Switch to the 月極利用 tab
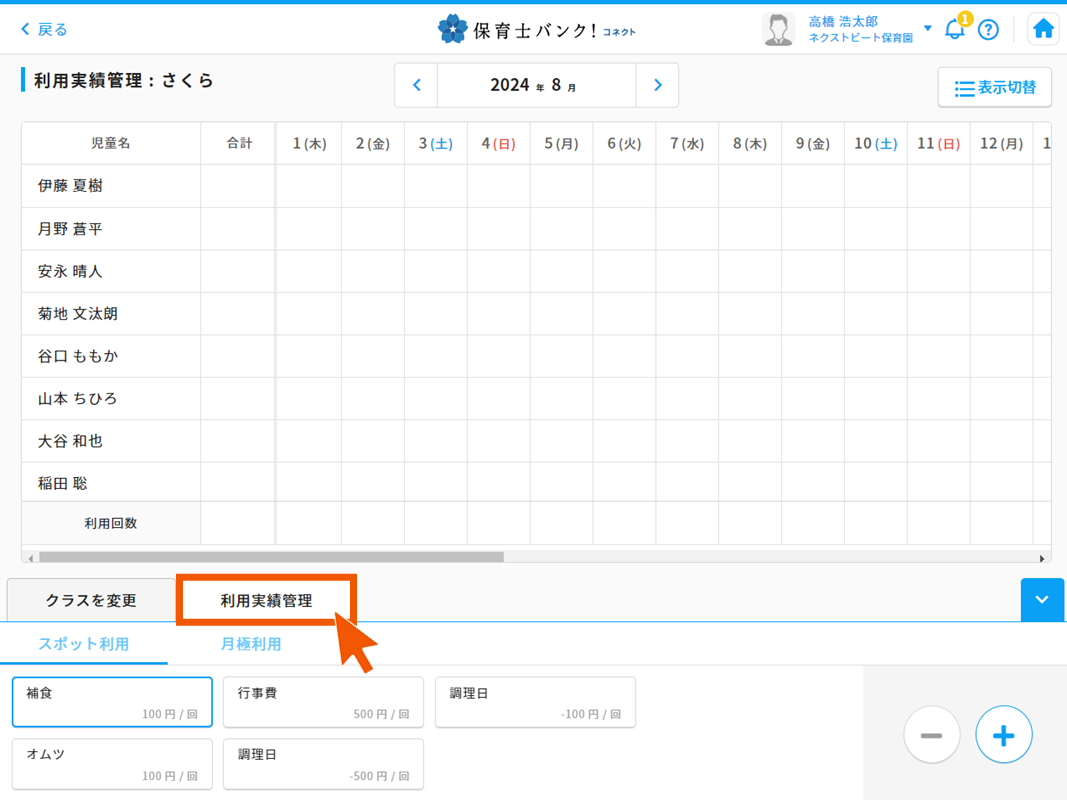1067x800 pixels. (x=252, y=646)
